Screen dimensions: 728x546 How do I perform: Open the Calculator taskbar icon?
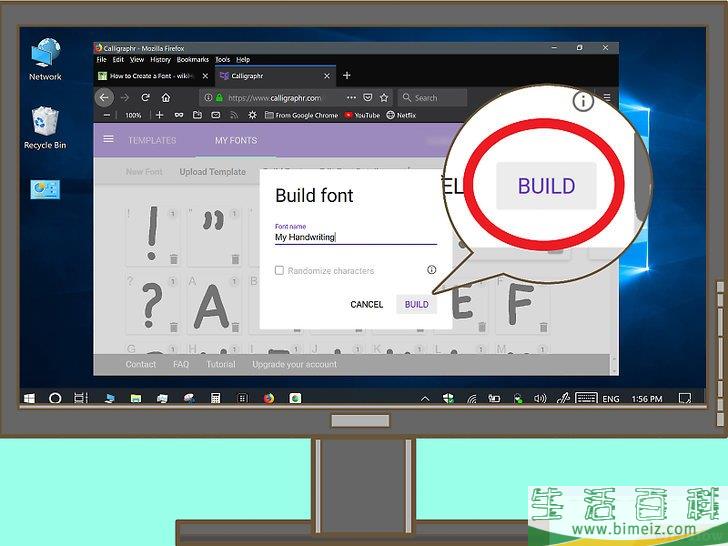[x=215, y=398]
